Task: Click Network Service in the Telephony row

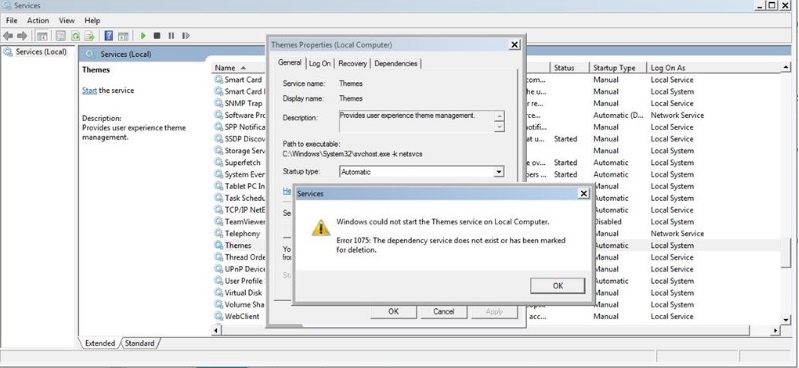Action: 677,233
